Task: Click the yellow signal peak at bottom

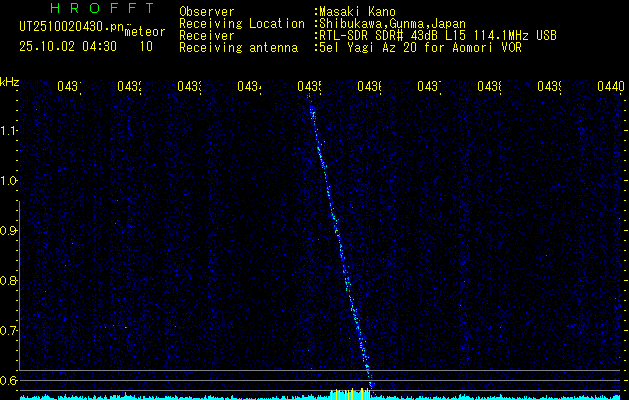Action: [350, 394]
